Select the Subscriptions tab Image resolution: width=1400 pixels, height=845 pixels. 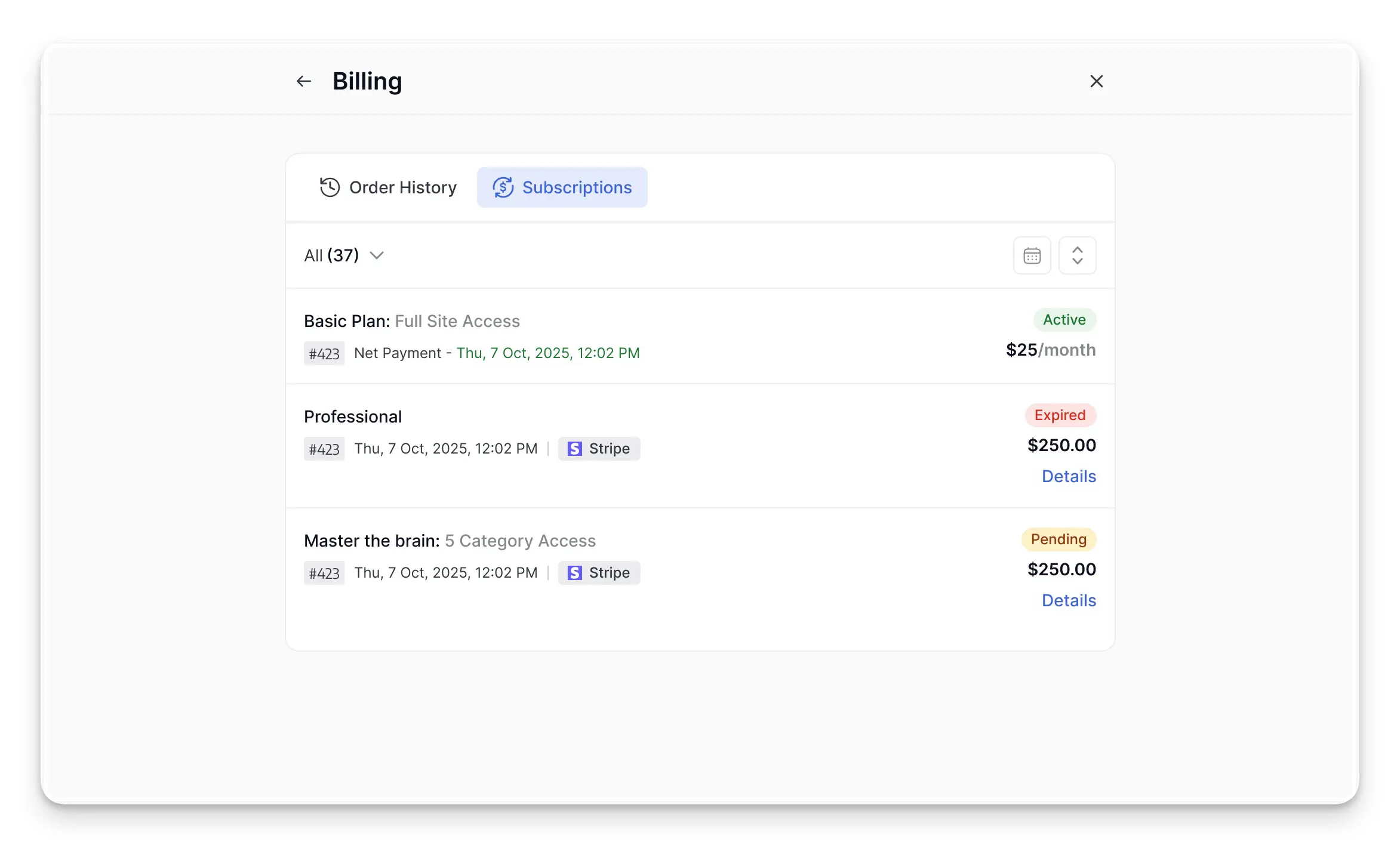click(x=562, y=187)
